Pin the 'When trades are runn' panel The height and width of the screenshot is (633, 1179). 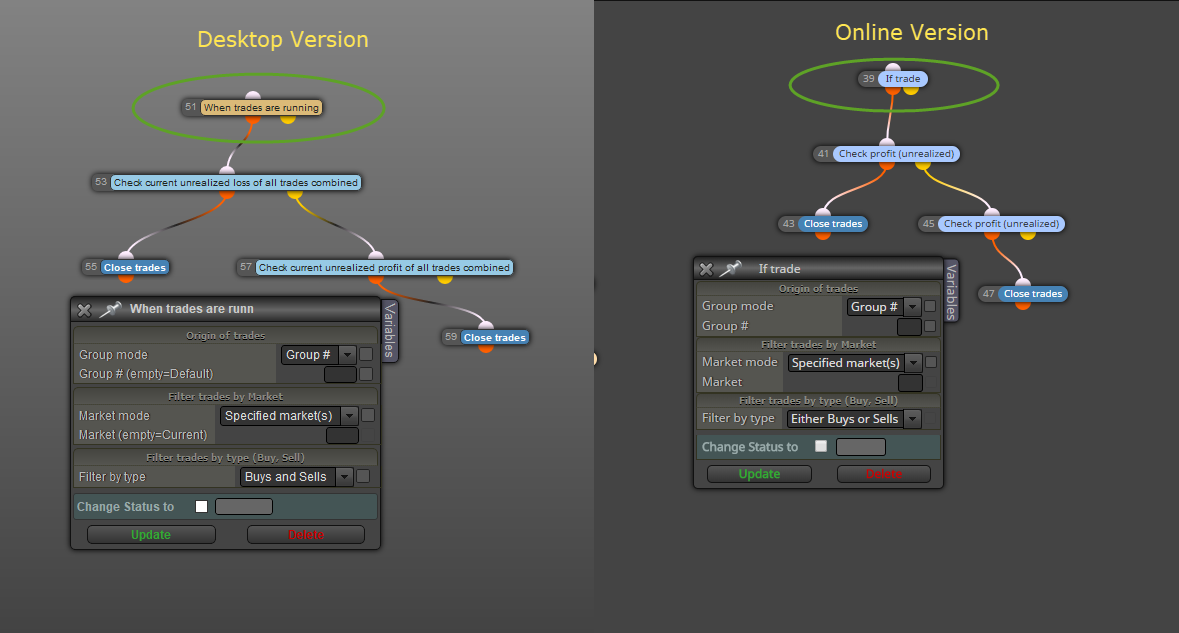(x=110, y=309)
